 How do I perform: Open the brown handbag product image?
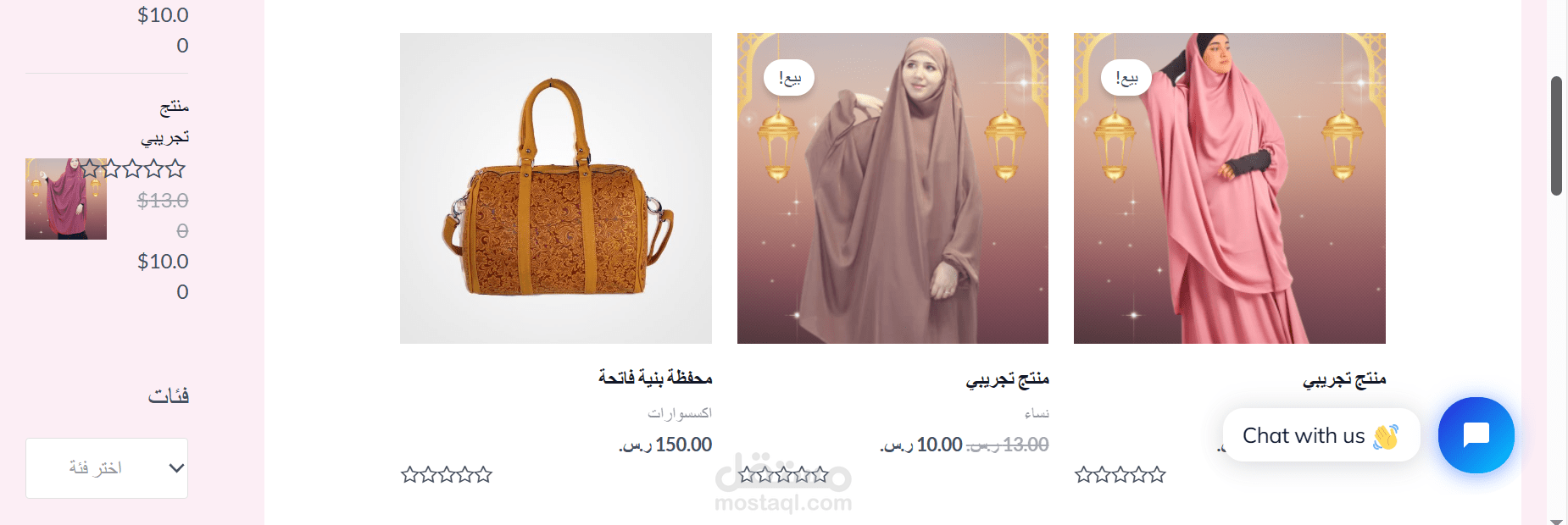click(556, 188)
